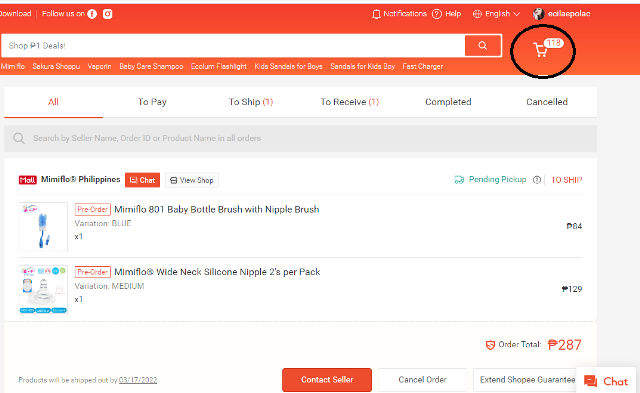Switch to the To Pay tab
Image resolution: width=640 pixels, height=393 pixels.
coord(152,102)
